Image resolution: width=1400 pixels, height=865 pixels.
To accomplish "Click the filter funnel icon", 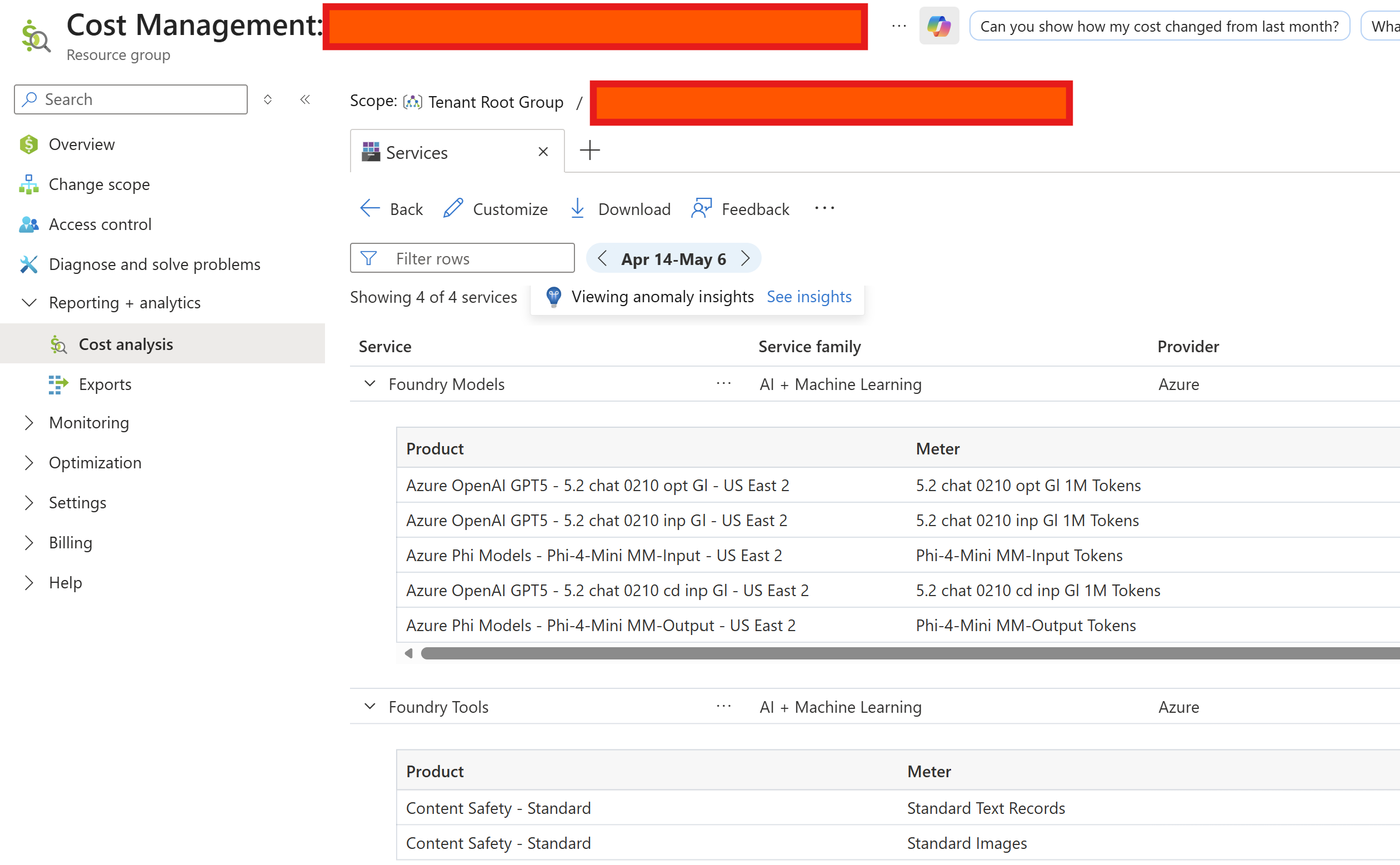I will (369, 258).
